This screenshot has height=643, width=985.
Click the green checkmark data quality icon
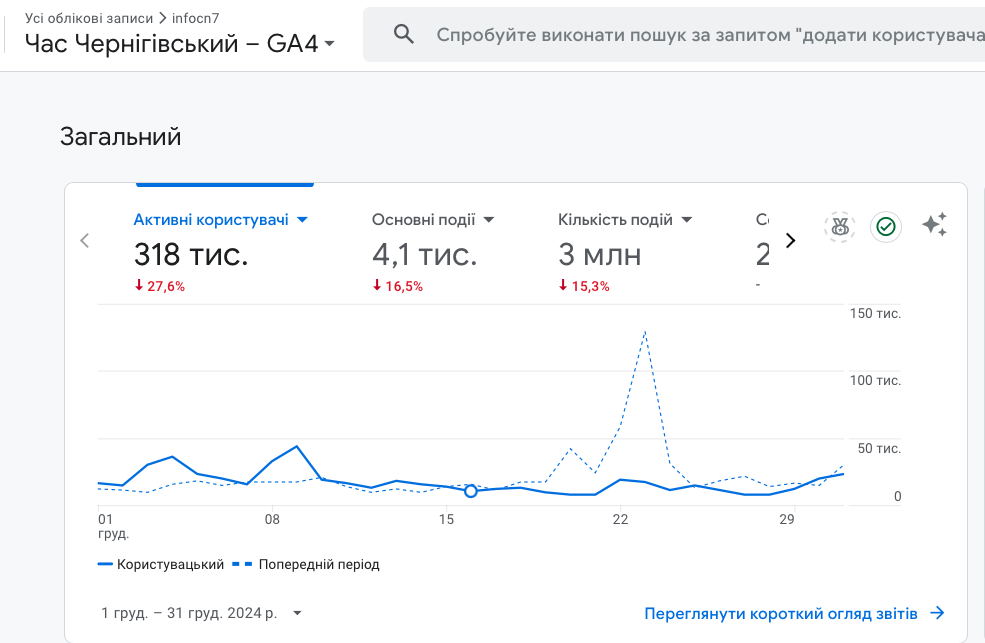[x=885, y=227]
